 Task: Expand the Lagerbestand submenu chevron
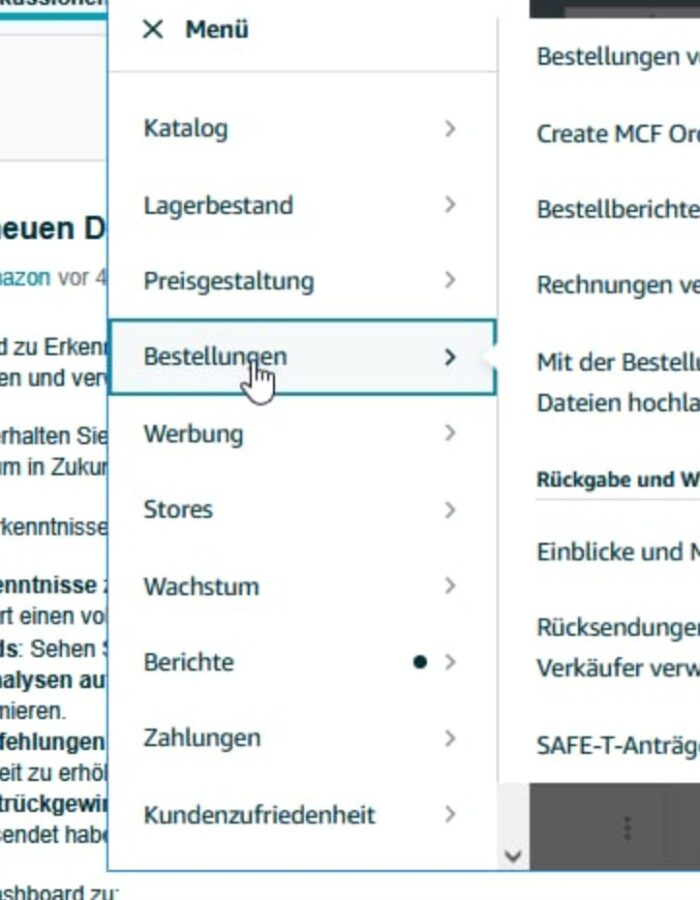(x=450, y=205)
